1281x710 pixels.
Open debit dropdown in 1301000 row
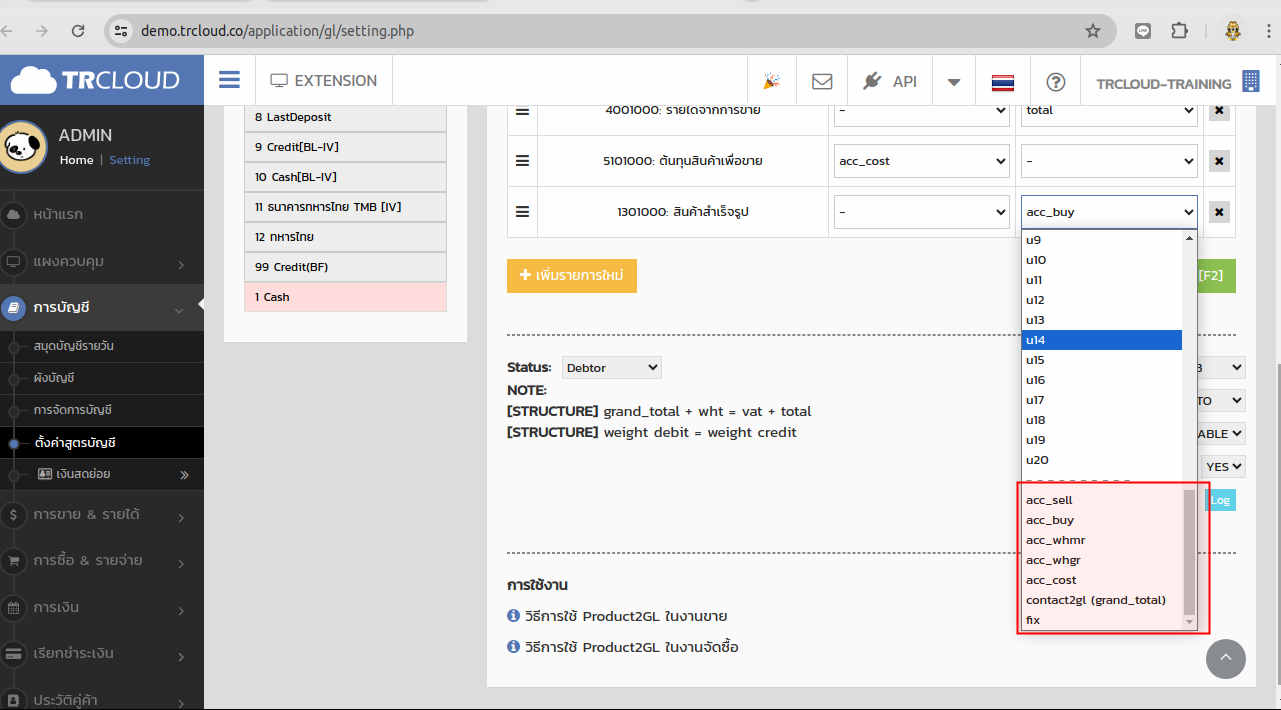[922, 211]
